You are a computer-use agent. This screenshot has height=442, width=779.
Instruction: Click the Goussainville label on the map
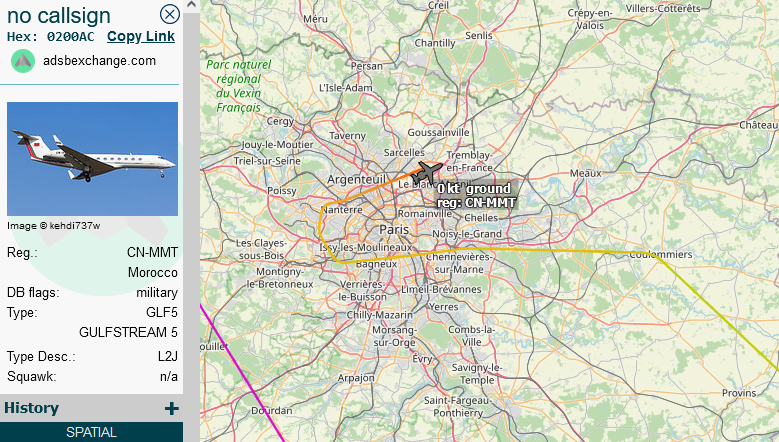click(438, 132)
